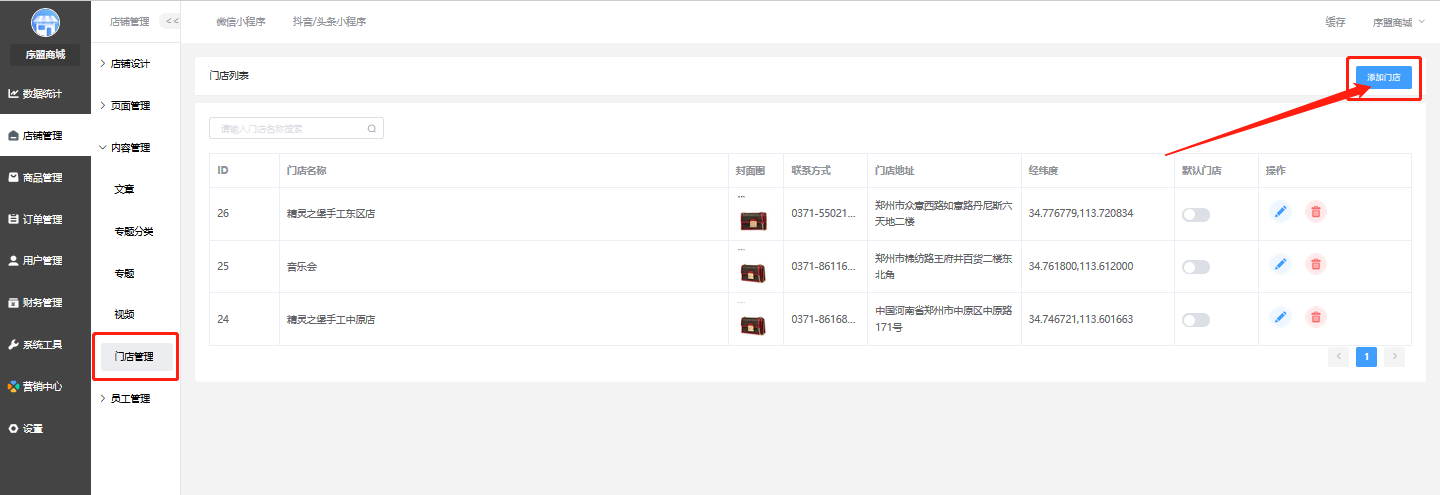The height and width of the screenshot is (495, 1440).
Task: Select 专题 under 内容管理
Action: tap(124, 273)
